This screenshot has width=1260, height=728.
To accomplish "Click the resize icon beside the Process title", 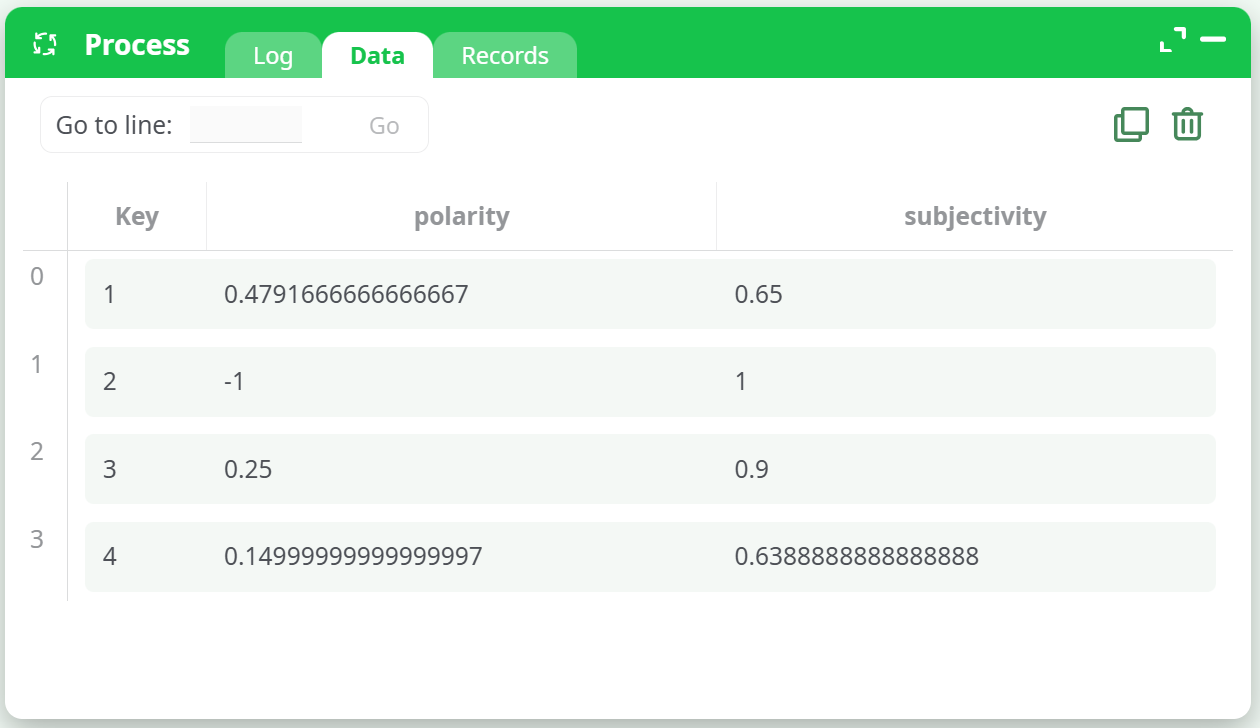I will click(x=43, y=44).
